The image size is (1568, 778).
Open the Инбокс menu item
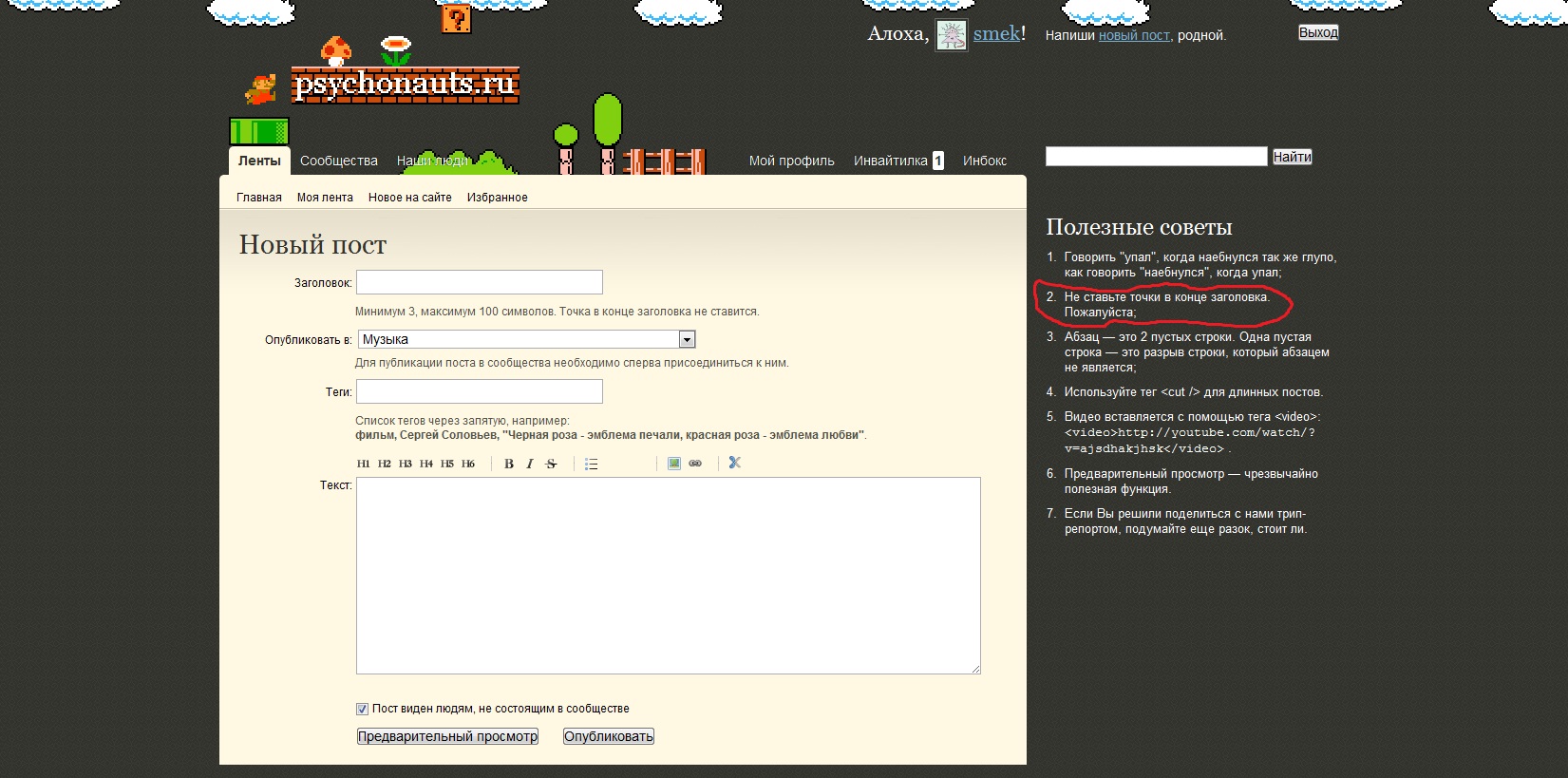point(985,161)
